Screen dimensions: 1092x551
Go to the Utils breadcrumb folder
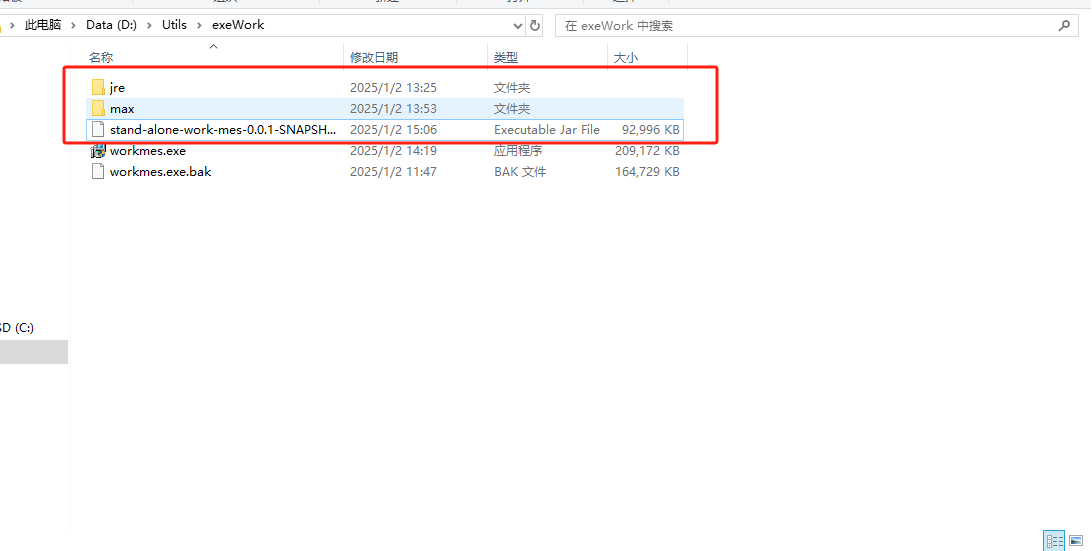click(174, 25)
